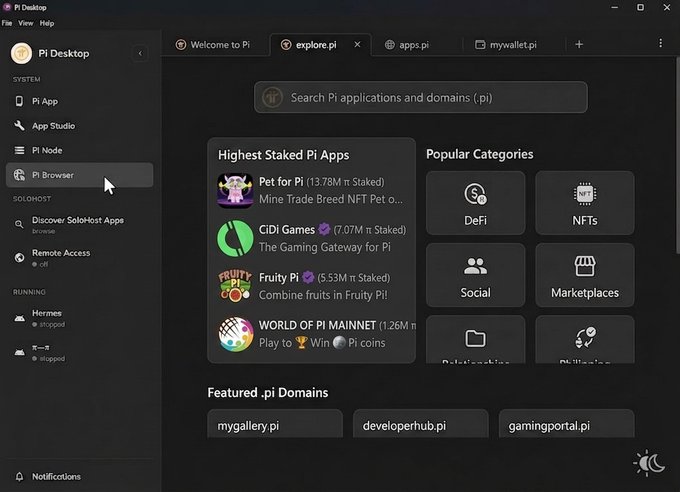Click the category card with checkmark arrows icon
This screenshot has height=492, width=680.
coord(585,339)
